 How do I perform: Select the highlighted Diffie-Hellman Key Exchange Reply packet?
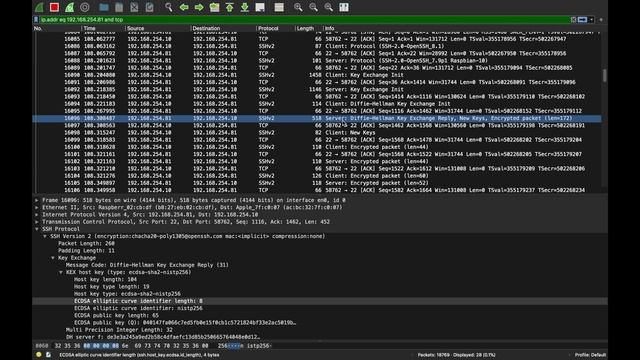click(316, 118)
